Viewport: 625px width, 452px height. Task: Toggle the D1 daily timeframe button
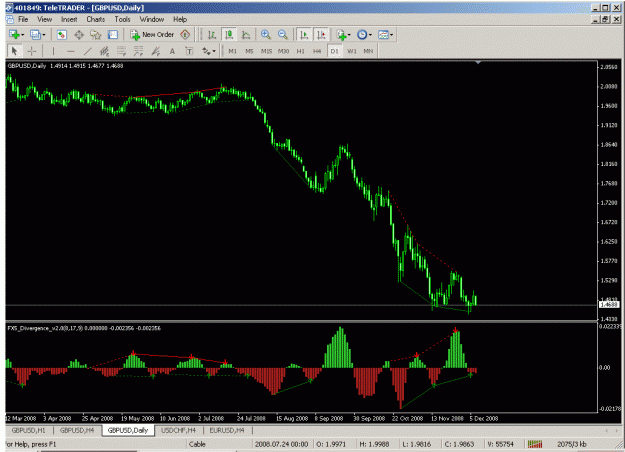click(334, 51)
